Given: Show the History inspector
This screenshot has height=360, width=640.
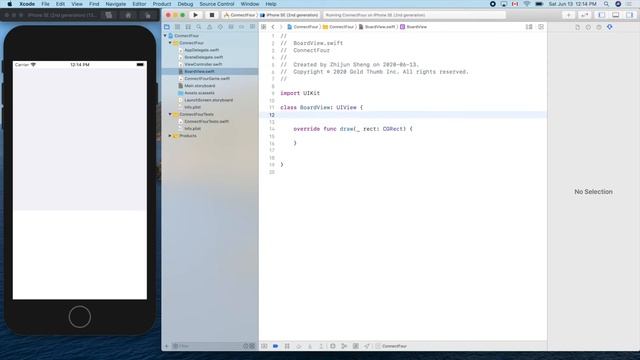Looking at the screenshot, I should 588,27.
